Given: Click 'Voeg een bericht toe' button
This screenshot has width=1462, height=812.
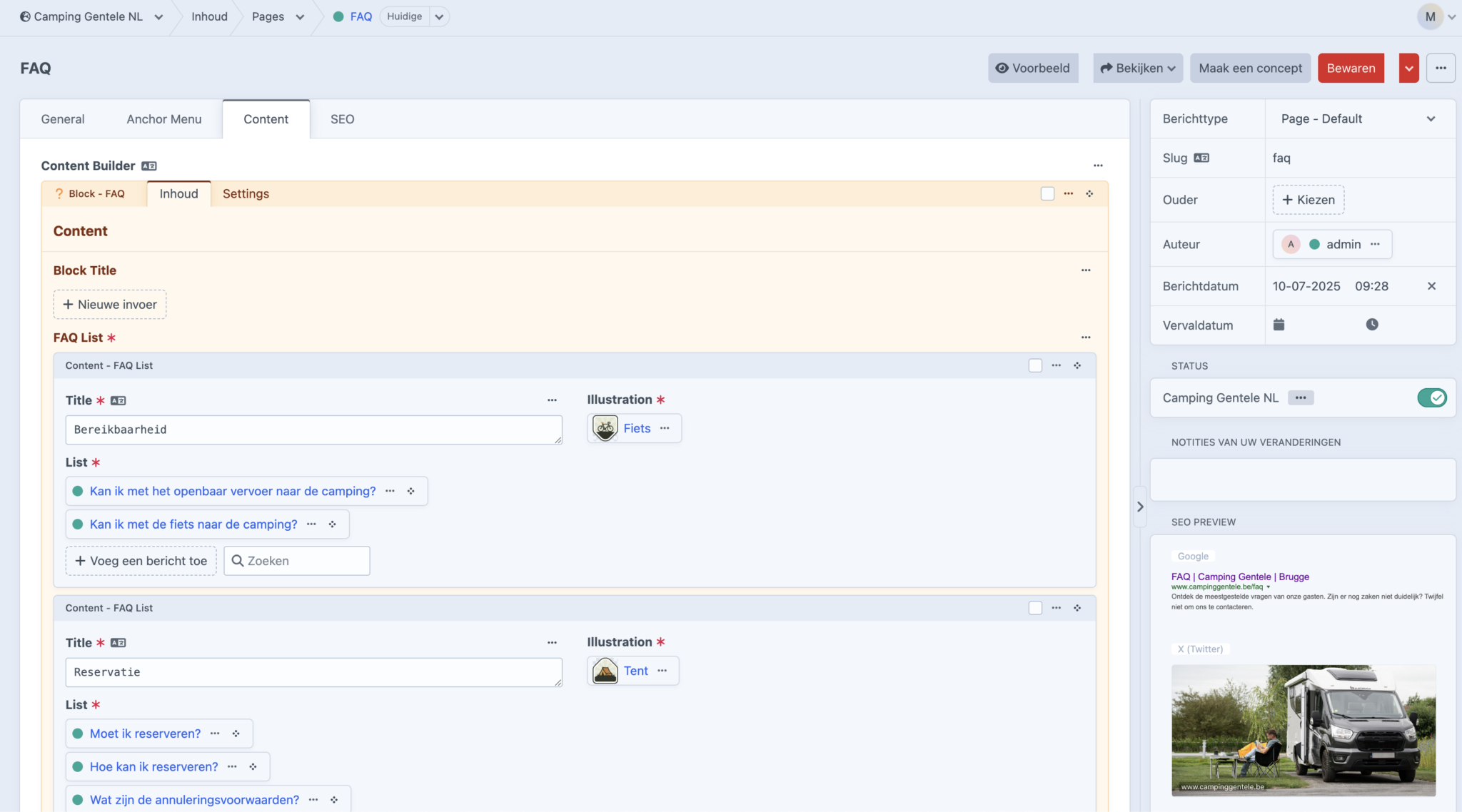Looking at the screenshot, I should pos(141,561).
